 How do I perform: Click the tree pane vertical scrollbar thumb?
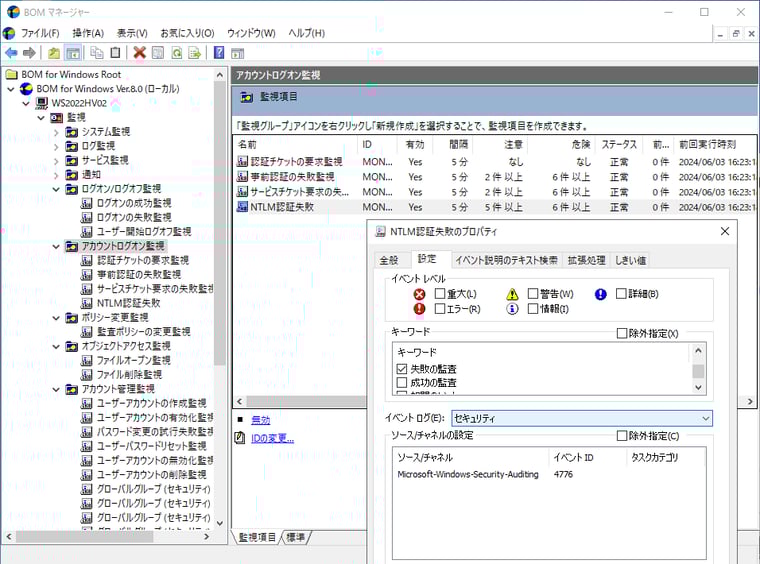(220, 223)
